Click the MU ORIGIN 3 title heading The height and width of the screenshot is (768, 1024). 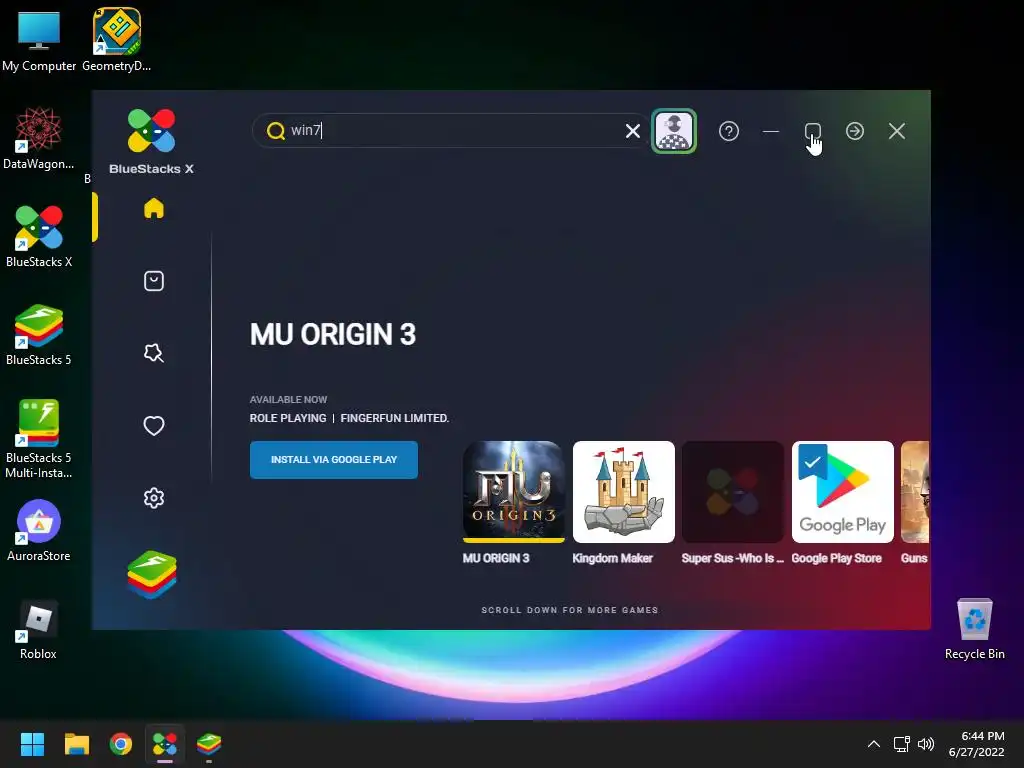[x=332, y=334]
